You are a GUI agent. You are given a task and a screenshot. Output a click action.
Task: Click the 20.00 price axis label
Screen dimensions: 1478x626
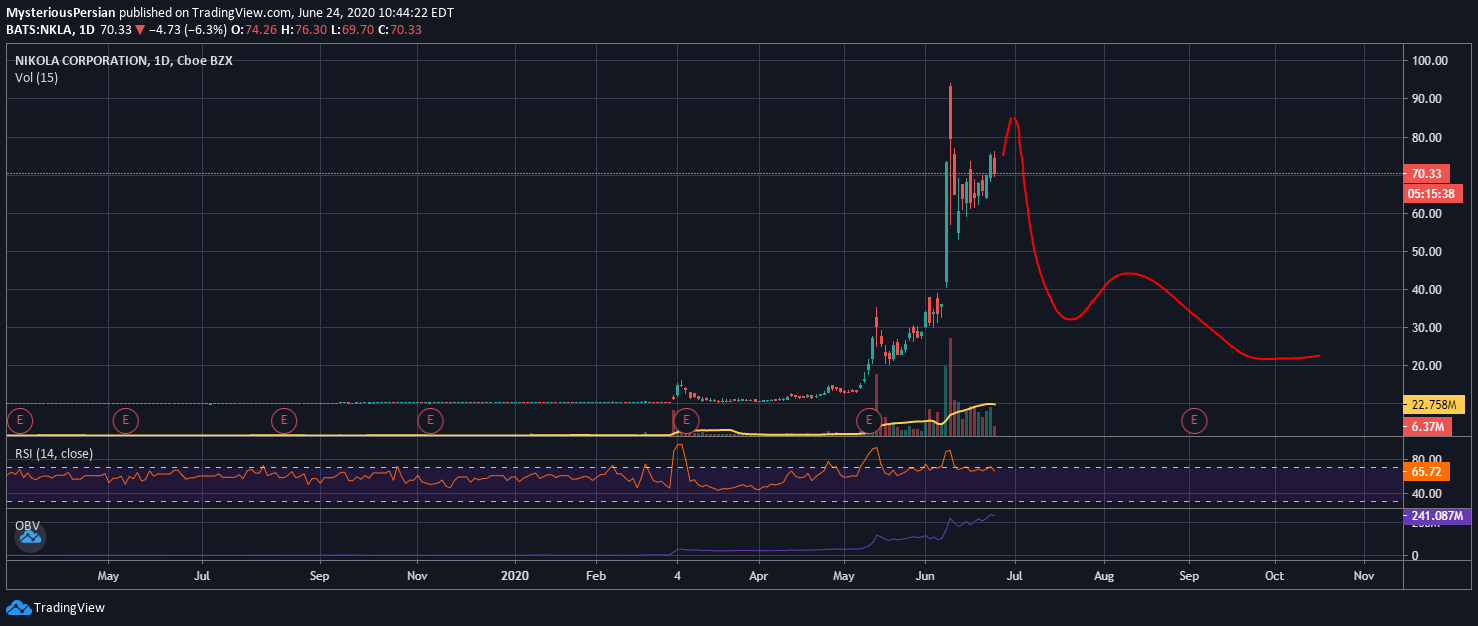coord(1427,365)
